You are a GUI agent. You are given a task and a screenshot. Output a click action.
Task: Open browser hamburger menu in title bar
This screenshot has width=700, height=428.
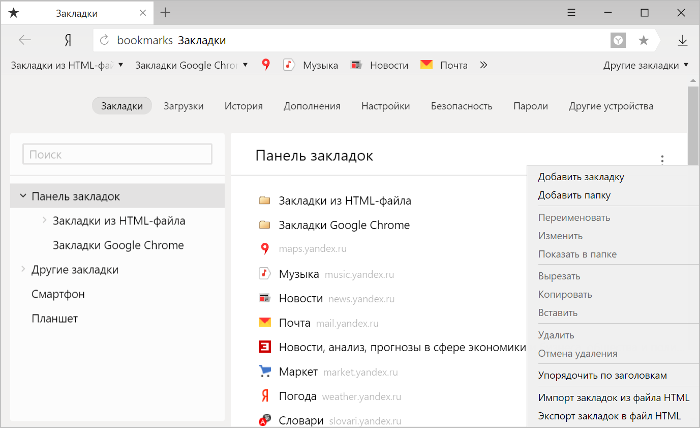(571, 12)
